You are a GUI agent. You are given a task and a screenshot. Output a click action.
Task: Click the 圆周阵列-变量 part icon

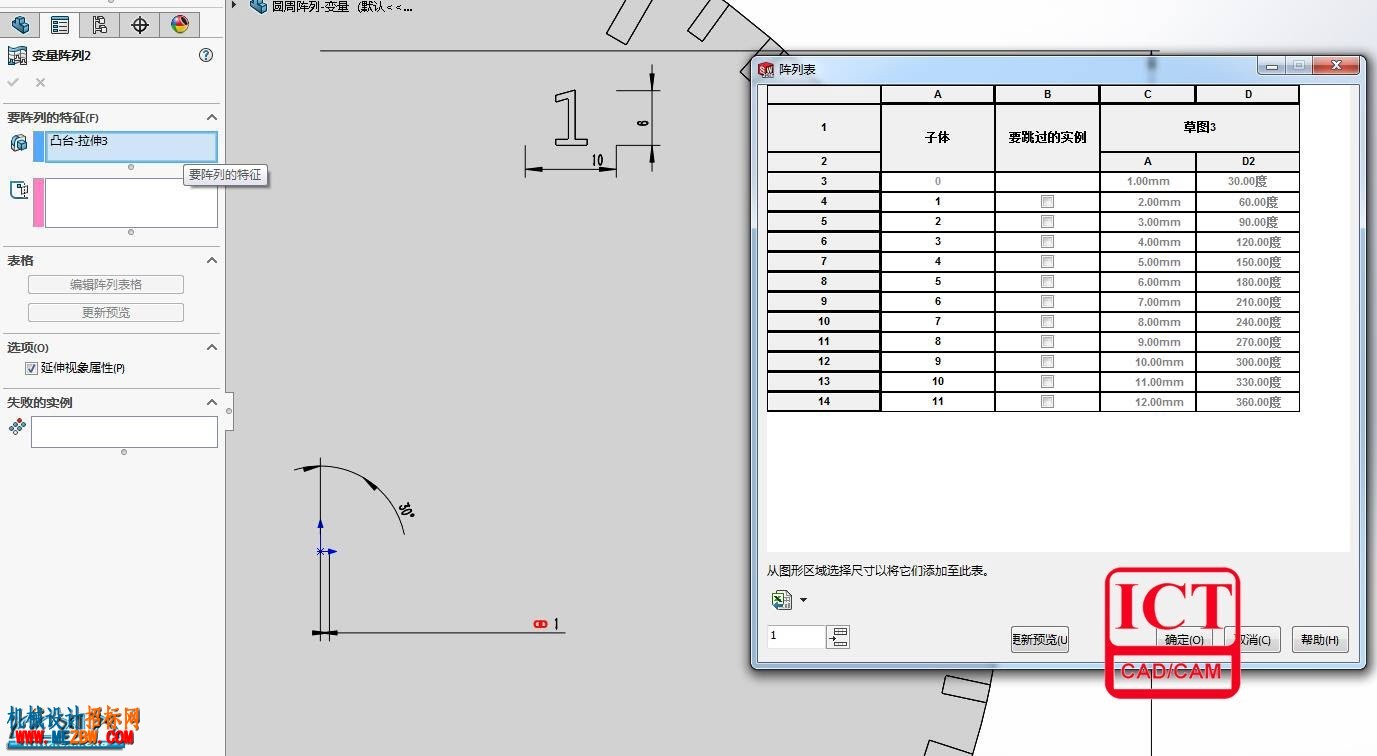click(x=259, y=6)
